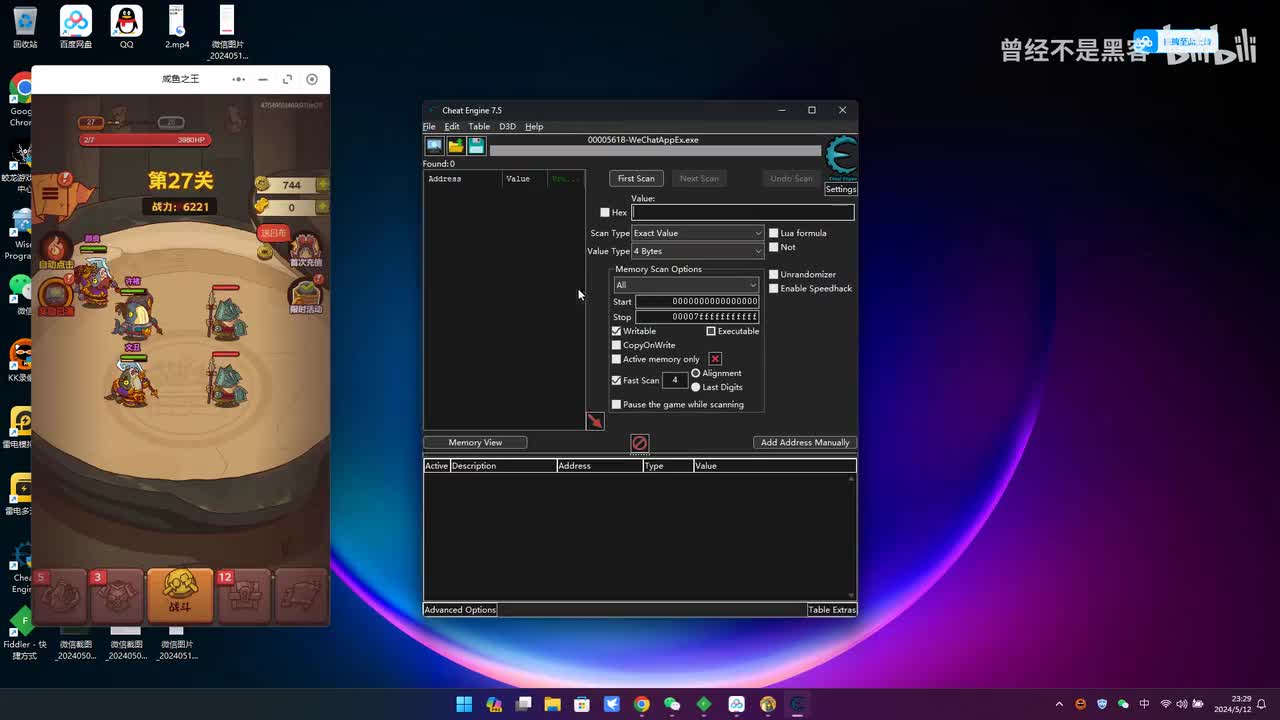Enable Pause the game while scanning
The image size is (1280, 720).
[616, 404]
